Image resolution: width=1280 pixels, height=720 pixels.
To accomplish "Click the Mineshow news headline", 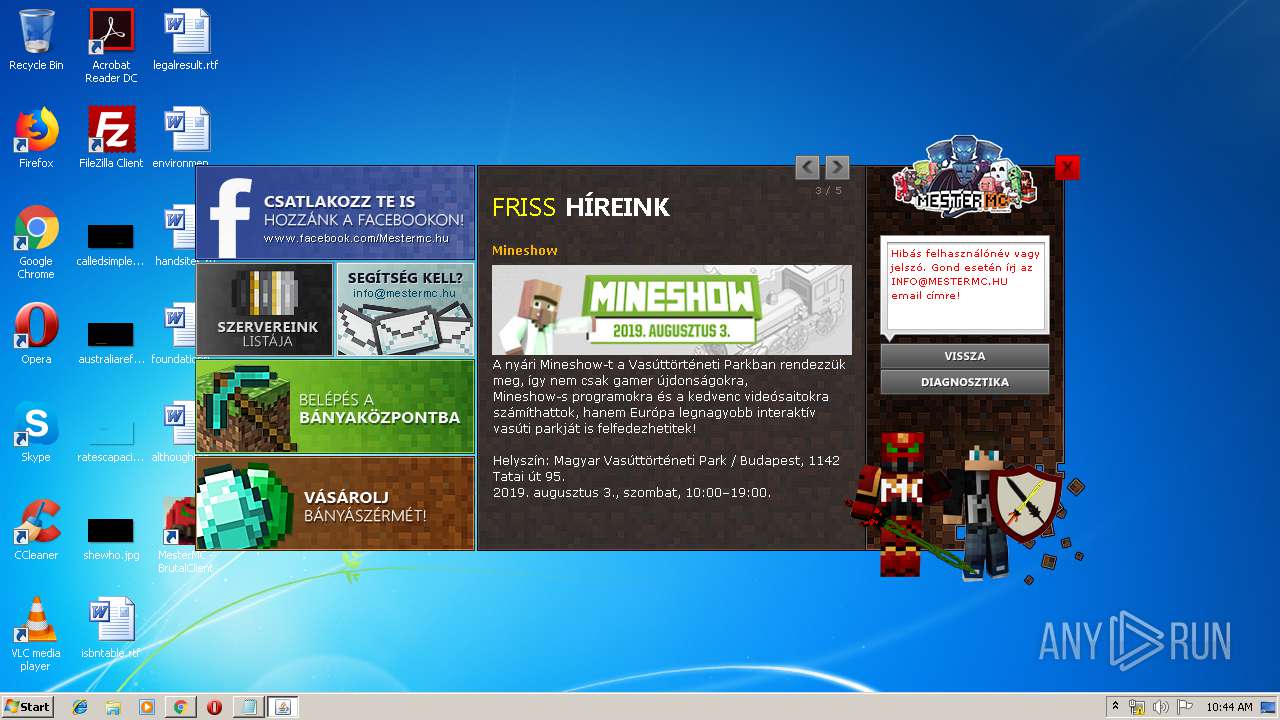I will click(x=525, y=250).
